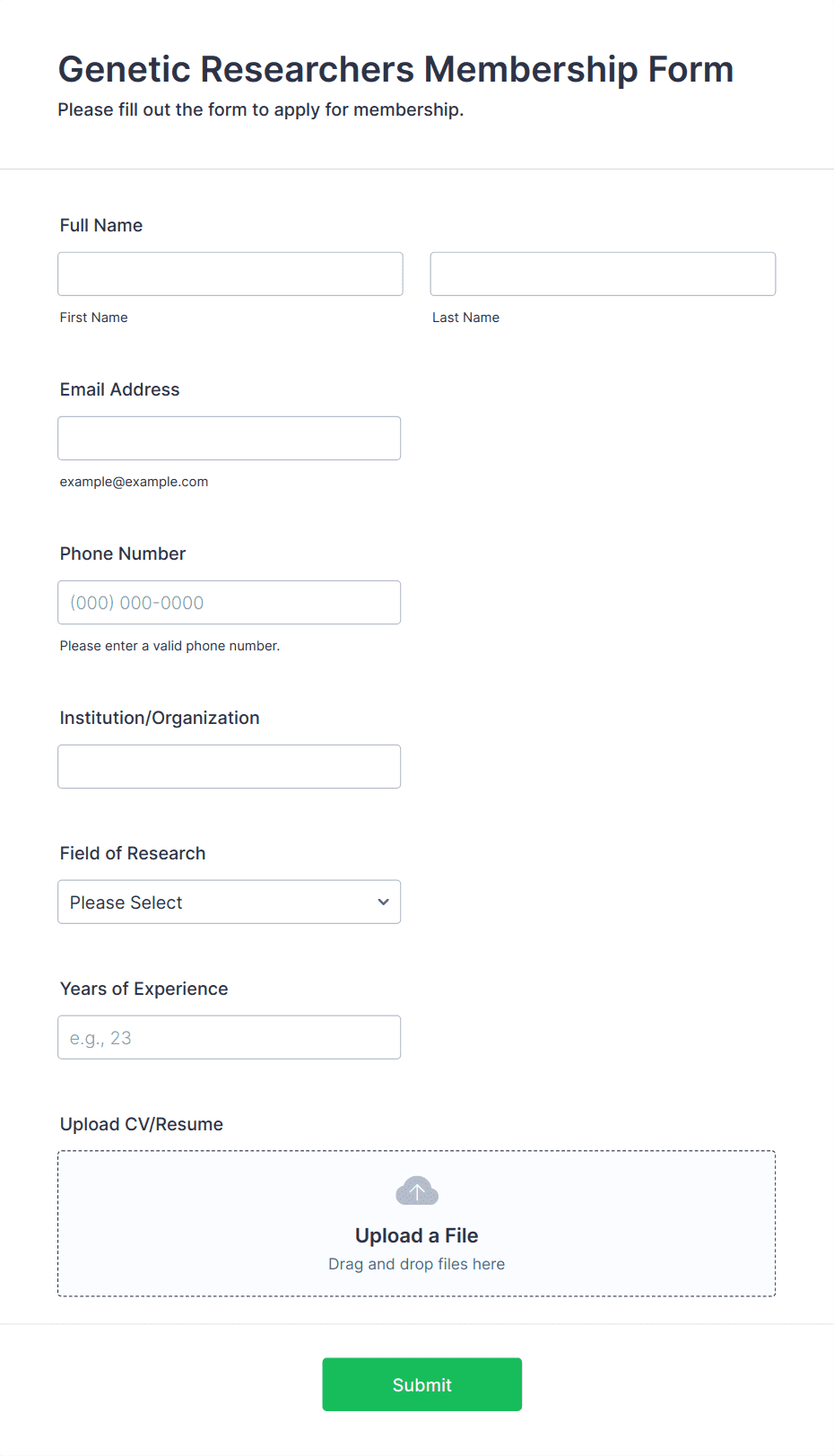The height and width of the screenshot is (1456, 834).
Task: Submit the membership form
Action: 422,1384
